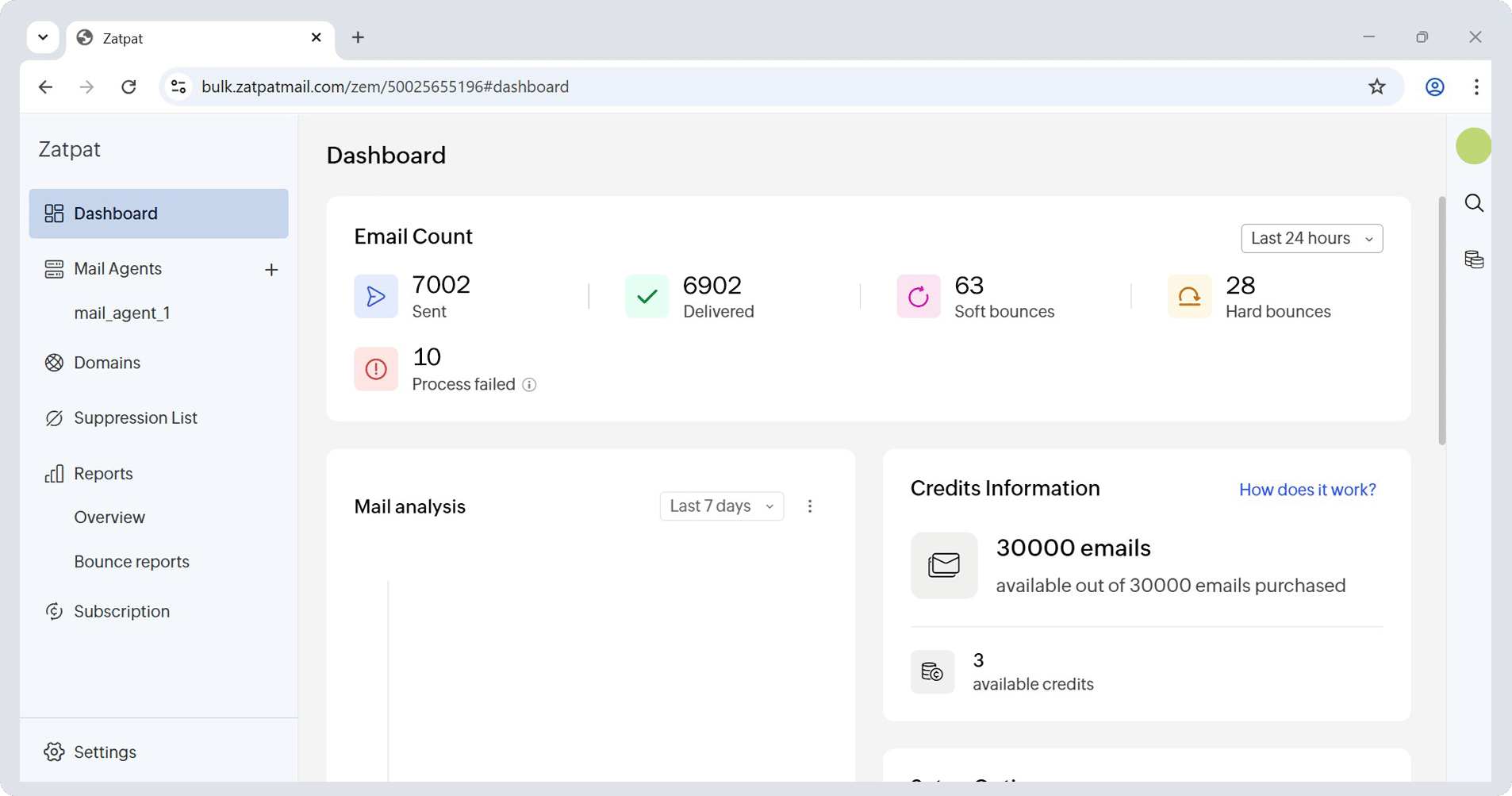Open the Last 24 hours dropdown
1512x796 pixels.
click(x=1311, y=239)
